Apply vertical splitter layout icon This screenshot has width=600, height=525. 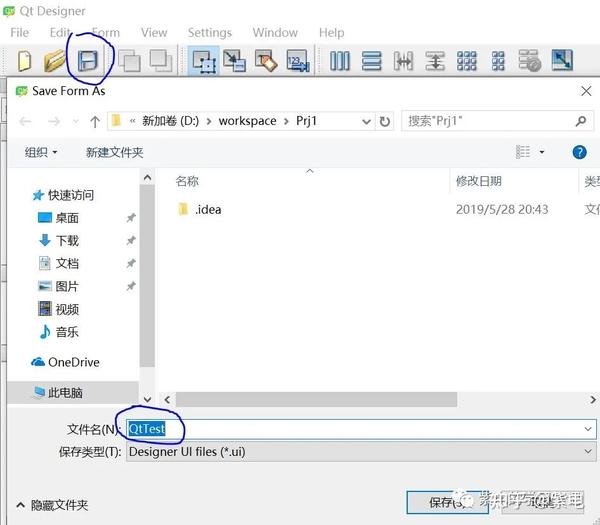coord(435,61)
